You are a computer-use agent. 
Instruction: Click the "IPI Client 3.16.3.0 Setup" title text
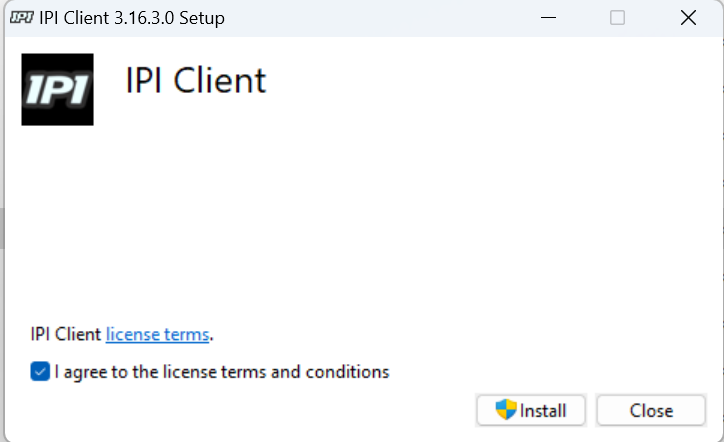click(x=131, y=18)
